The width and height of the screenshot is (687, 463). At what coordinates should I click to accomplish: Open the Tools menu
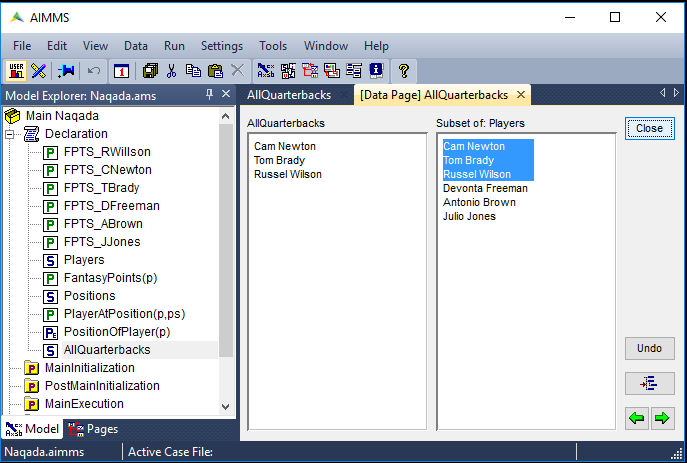coord(273,46)
